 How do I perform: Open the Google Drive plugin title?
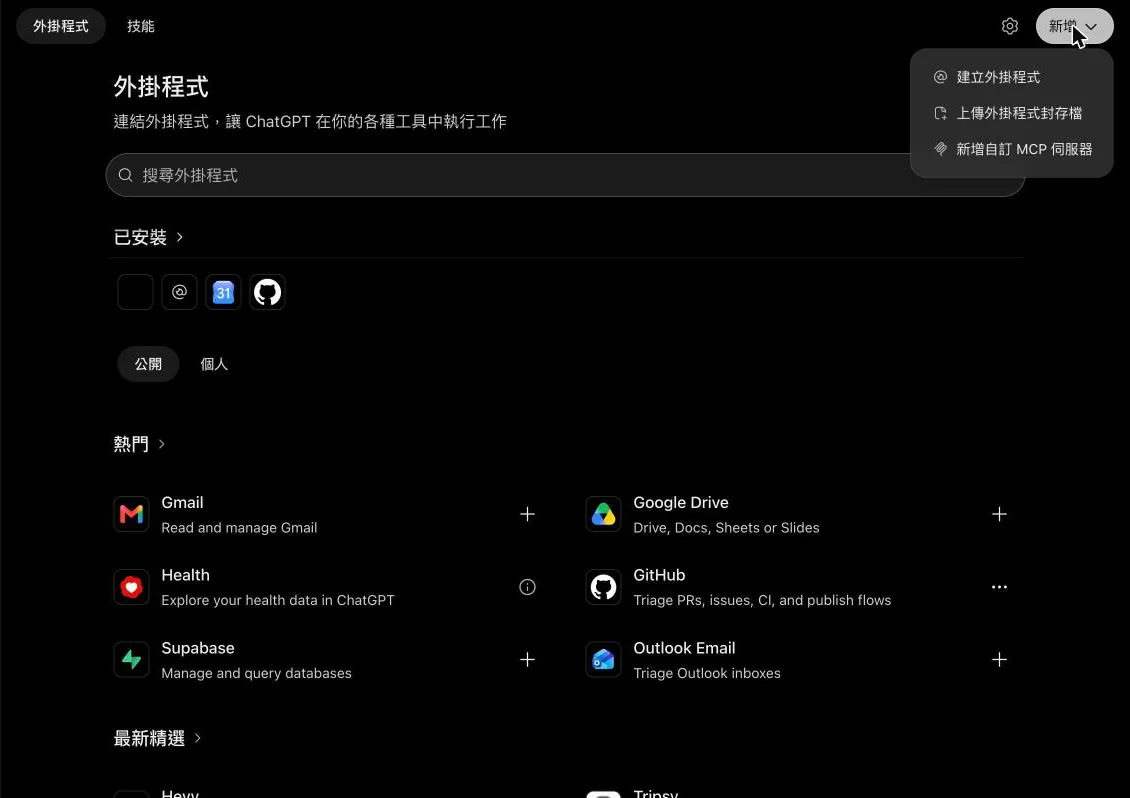pos(681,502)
